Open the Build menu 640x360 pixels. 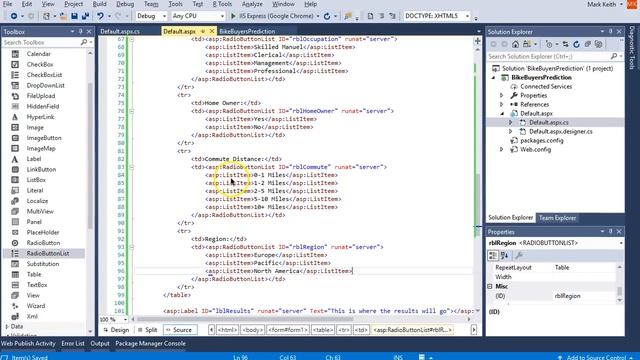99,4
